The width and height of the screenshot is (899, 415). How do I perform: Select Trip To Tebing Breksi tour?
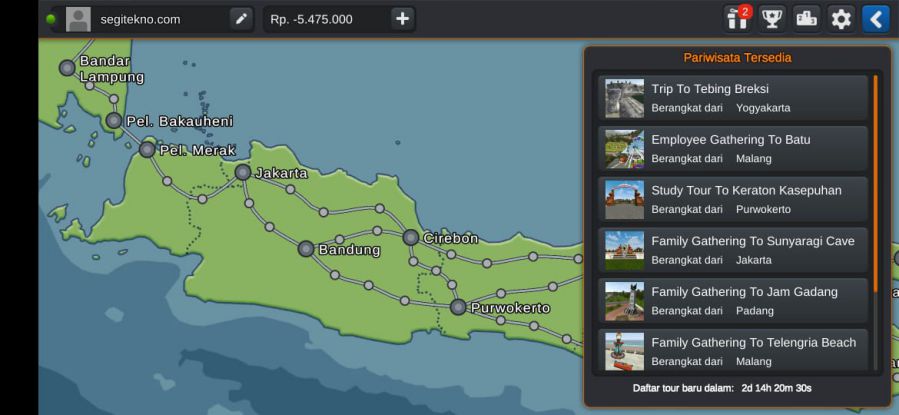[733, 98]
